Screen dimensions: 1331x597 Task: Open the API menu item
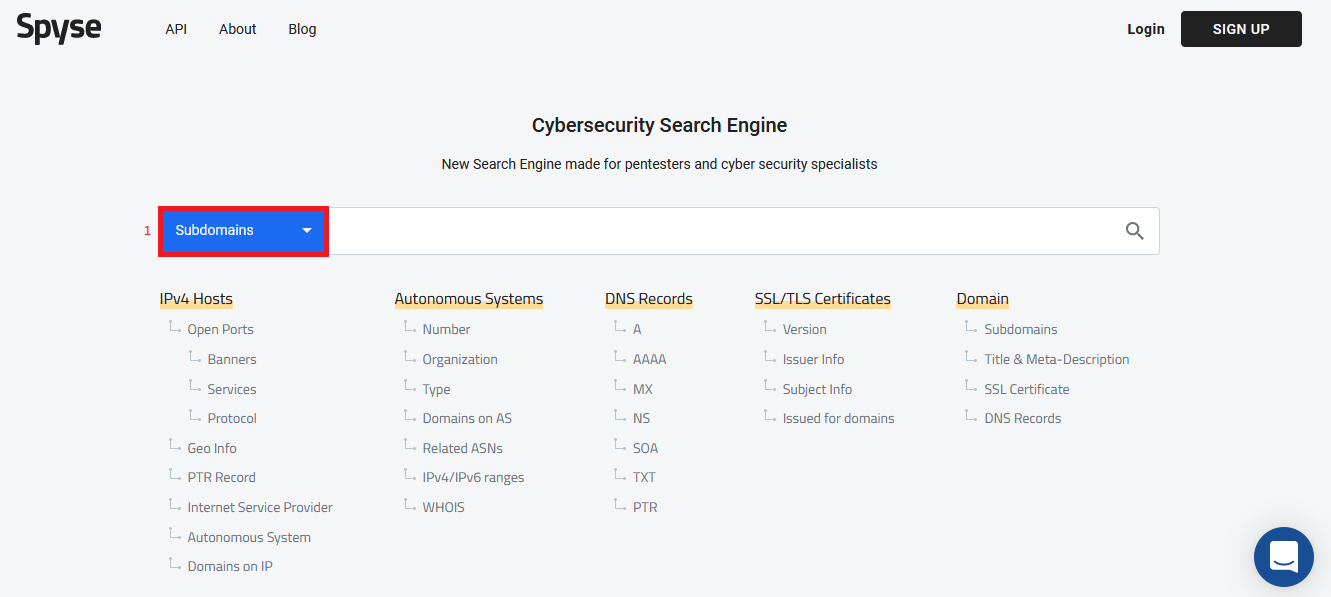point(176,29)
